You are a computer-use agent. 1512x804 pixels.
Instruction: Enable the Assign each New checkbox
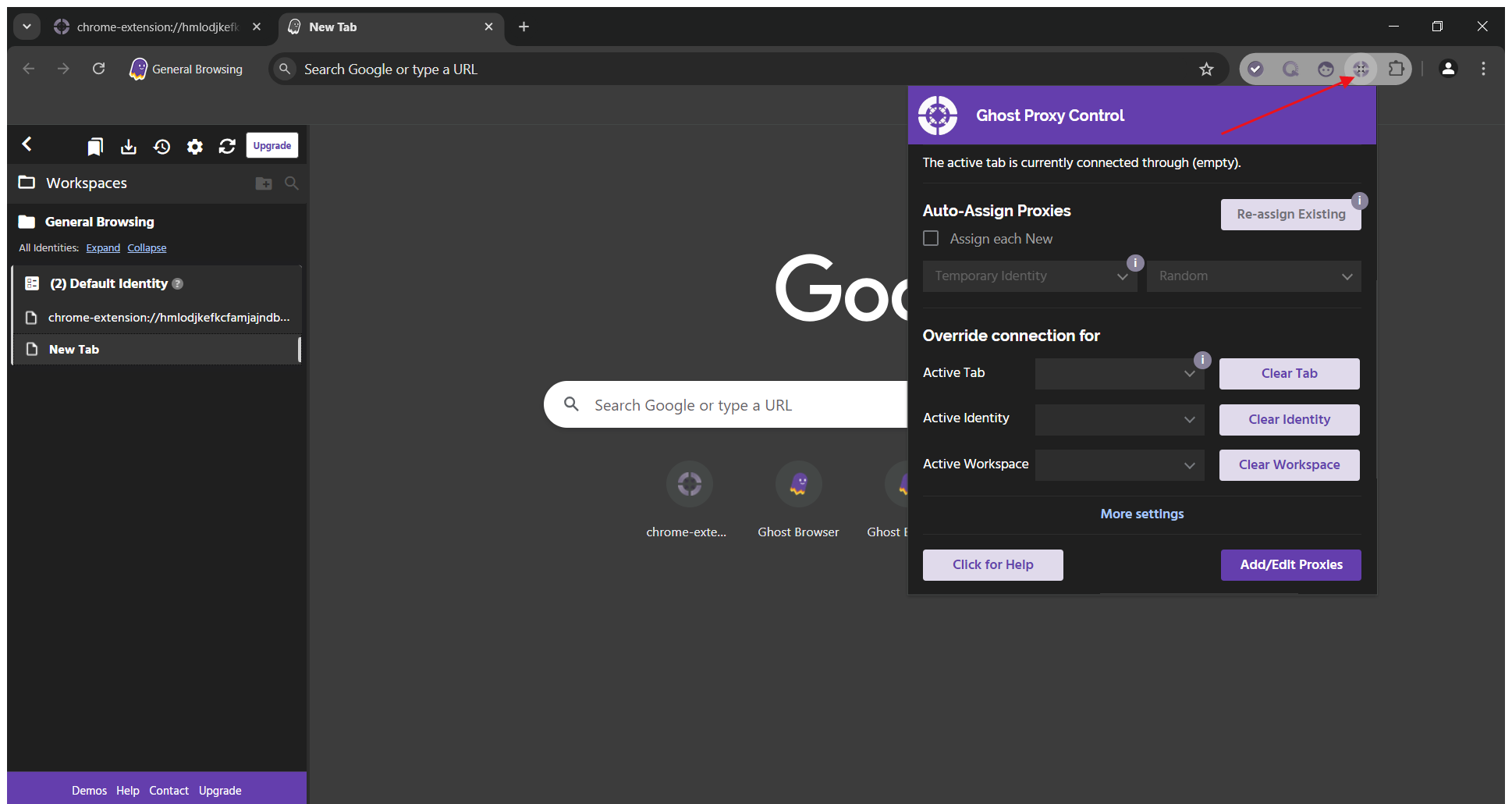click(931, 238)
